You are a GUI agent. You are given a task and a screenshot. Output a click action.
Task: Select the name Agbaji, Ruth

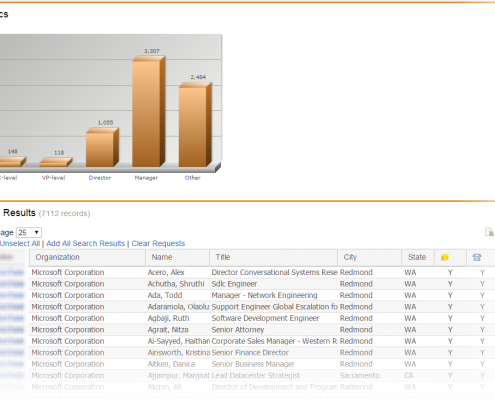(x=168, y=318)
